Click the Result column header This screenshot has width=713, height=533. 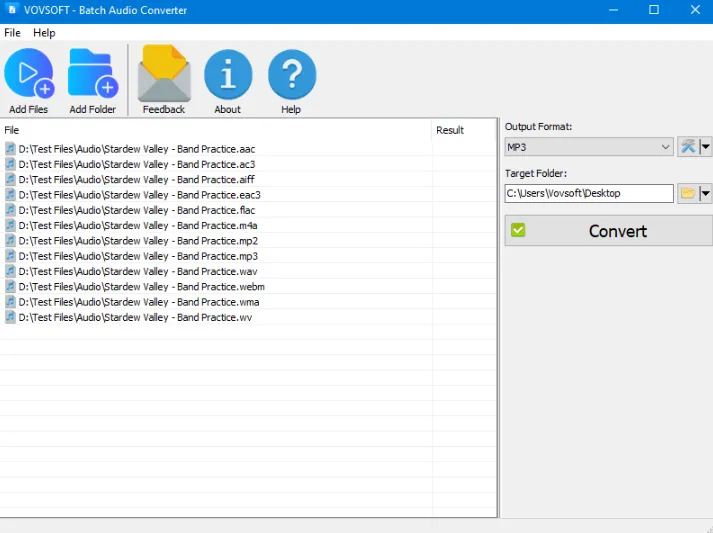[464, 130]
